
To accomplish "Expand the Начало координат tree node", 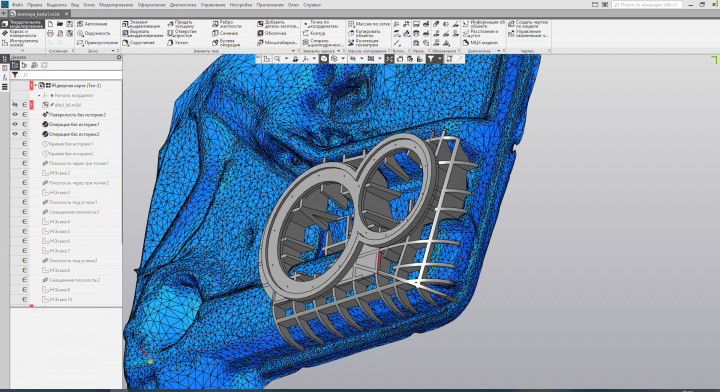I will [x=39, y=95].
